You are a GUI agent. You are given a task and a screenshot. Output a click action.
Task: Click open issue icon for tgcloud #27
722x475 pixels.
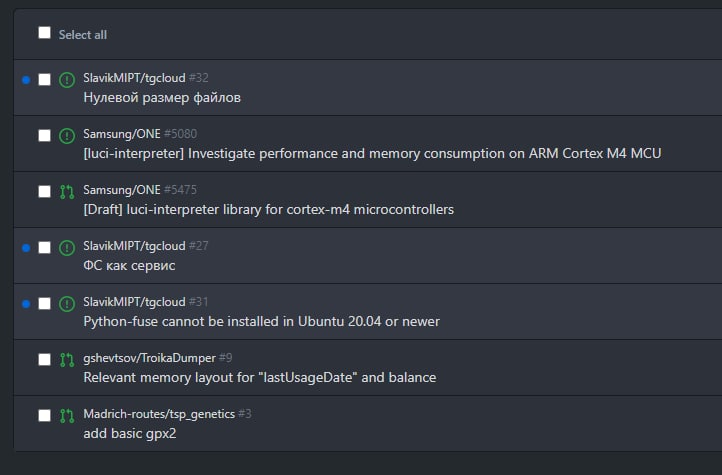pos(67,248)
